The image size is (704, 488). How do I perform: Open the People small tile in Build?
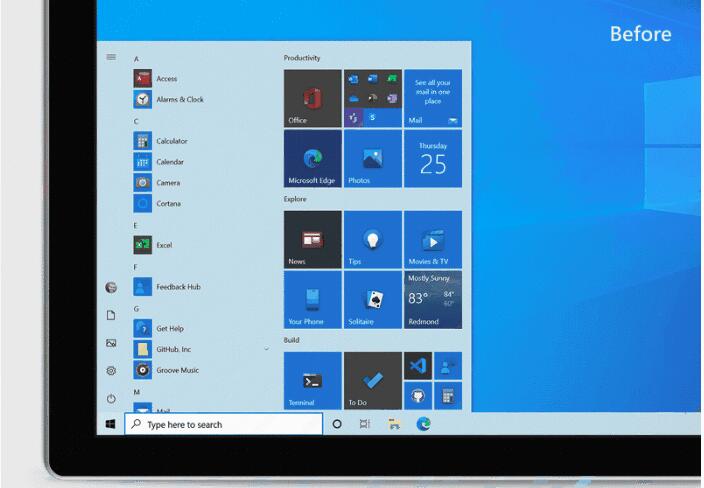pos(448,366)
